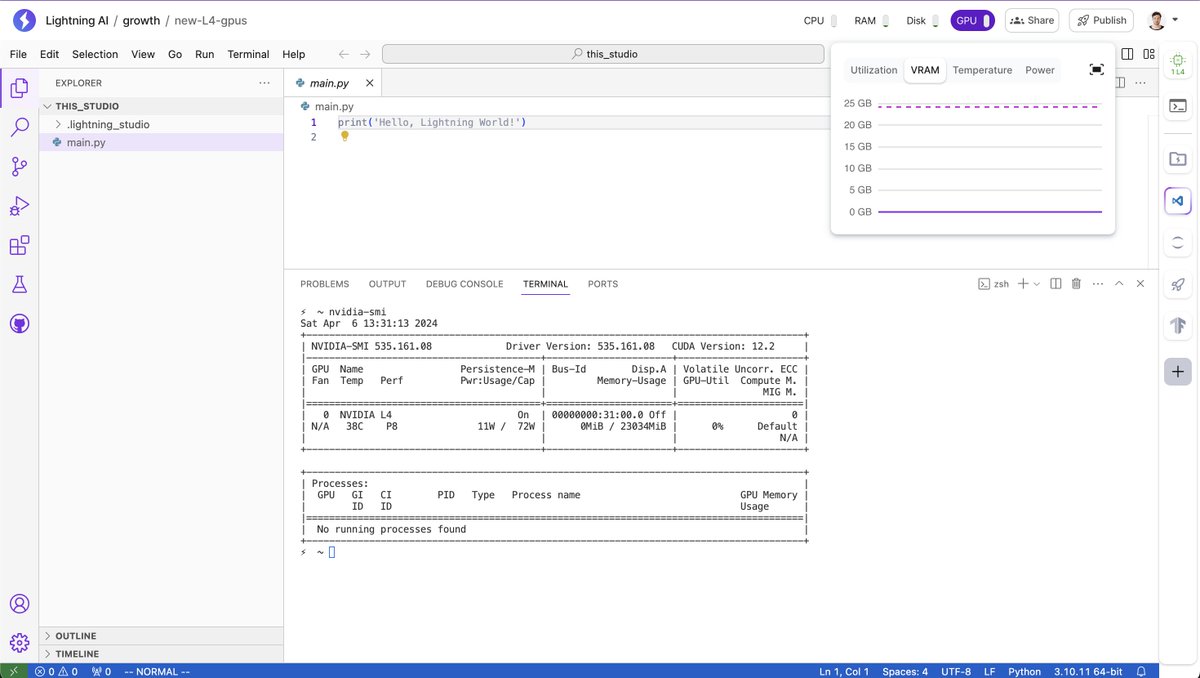
Task: Collapse the THIS_STUDIO folder section
Action: (159, 106)
